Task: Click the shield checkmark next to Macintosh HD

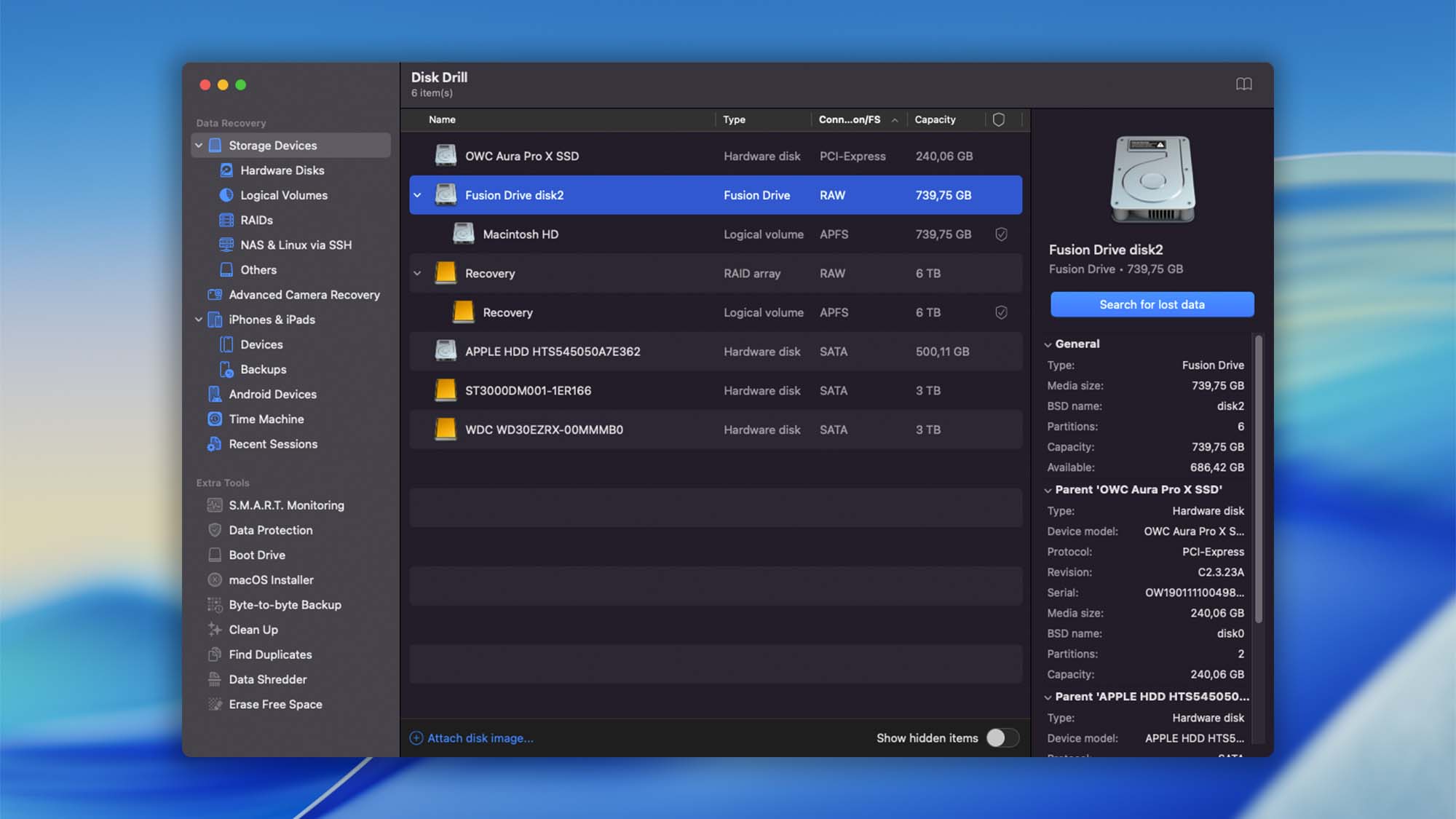Action: (x=1001, y=234)
